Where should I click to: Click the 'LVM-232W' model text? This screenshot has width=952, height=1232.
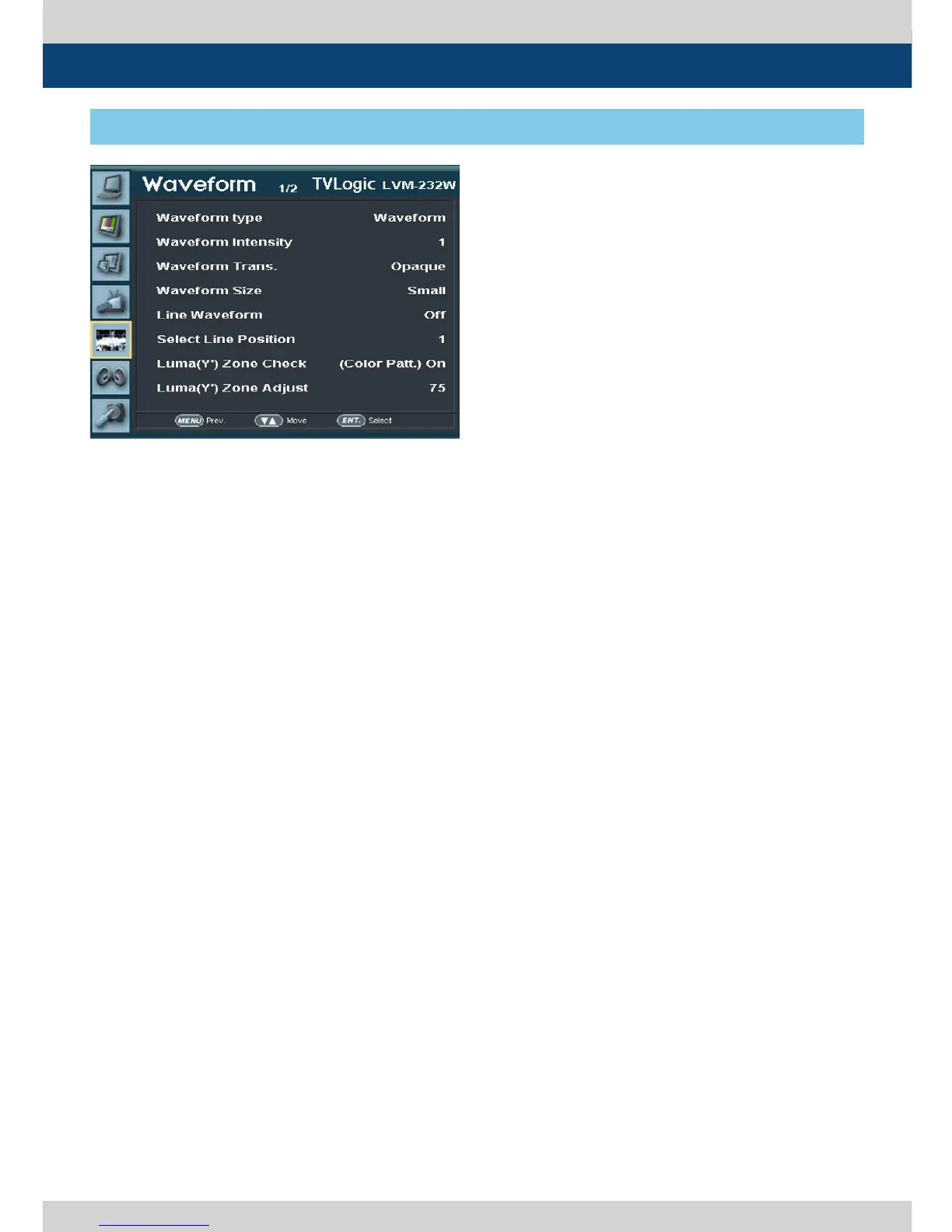tap(418, 185)
